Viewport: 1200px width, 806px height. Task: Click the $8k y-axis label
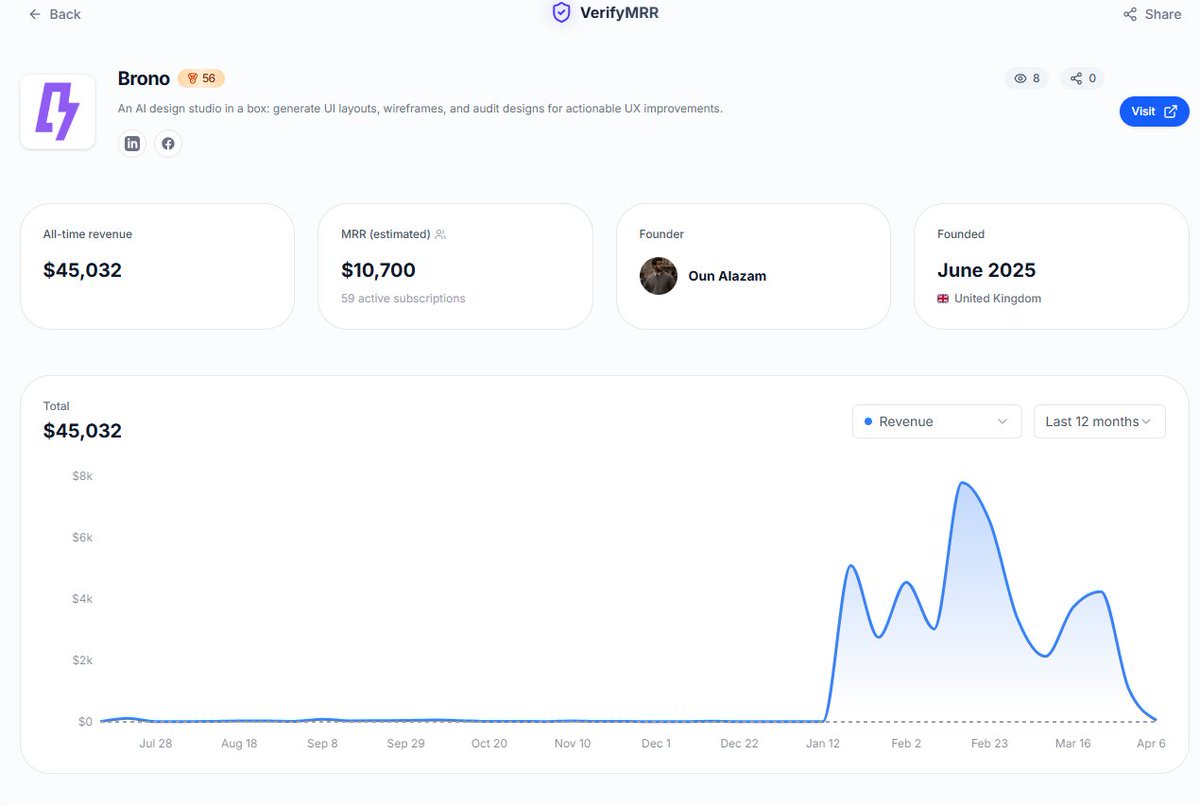(x=82, y=476)
